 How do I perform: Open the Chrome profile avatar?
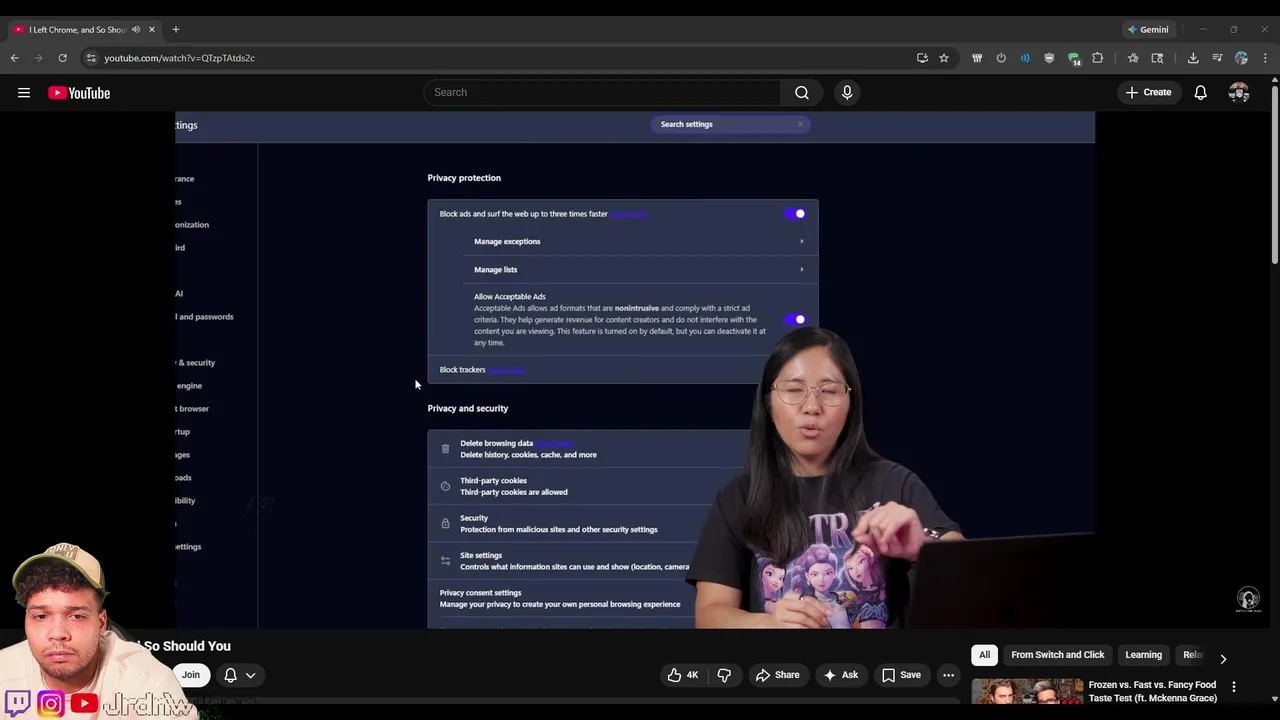tap(1241, 58)
